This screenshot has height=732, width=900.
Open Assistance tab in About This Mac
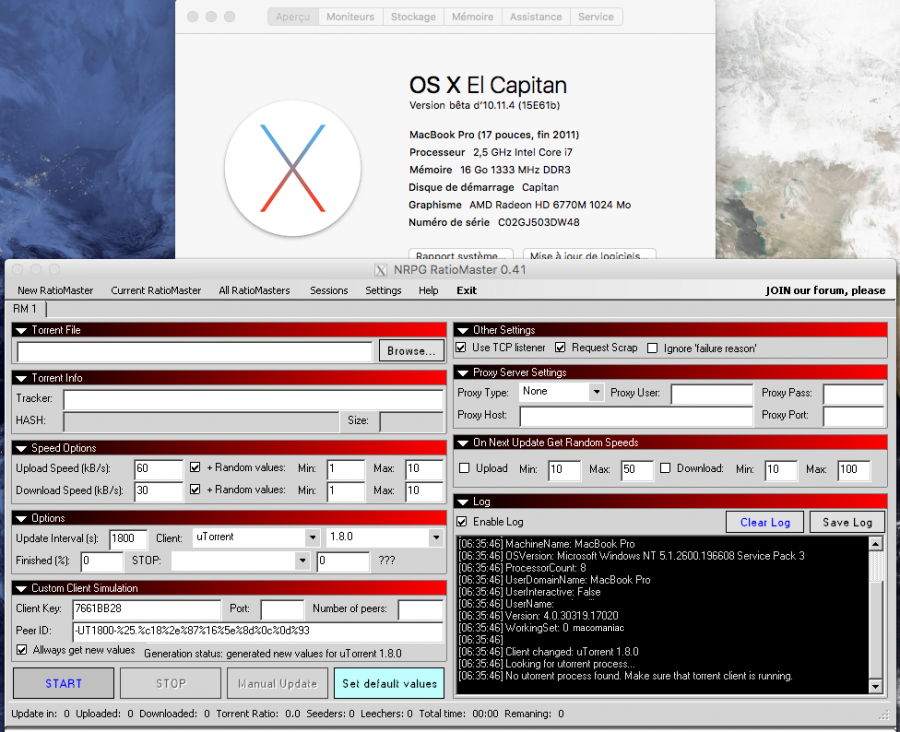point(536,17)
